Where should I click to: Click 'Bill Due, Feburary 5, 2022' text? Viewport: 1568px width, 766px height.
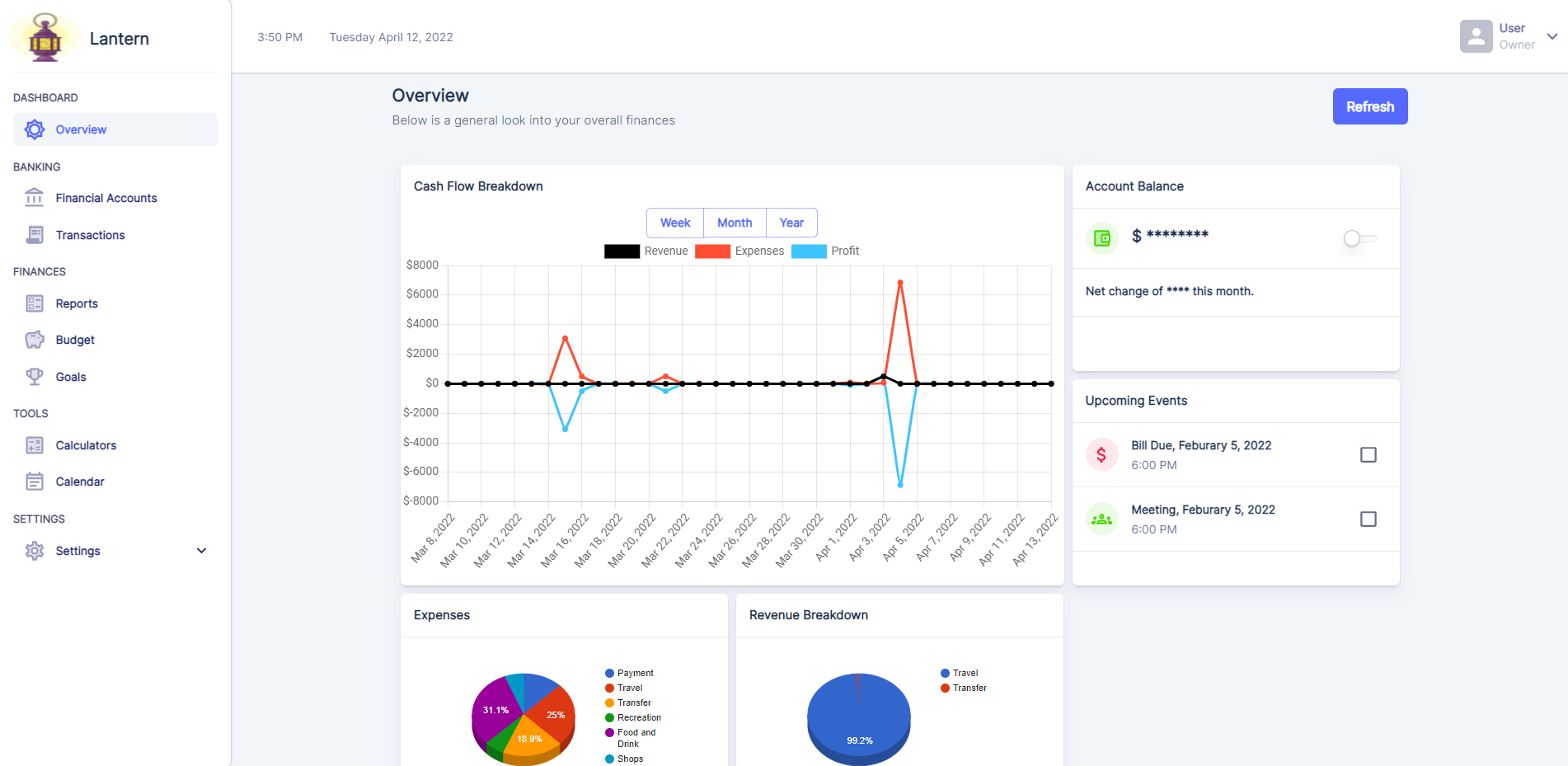click(x=1201, y=445)
